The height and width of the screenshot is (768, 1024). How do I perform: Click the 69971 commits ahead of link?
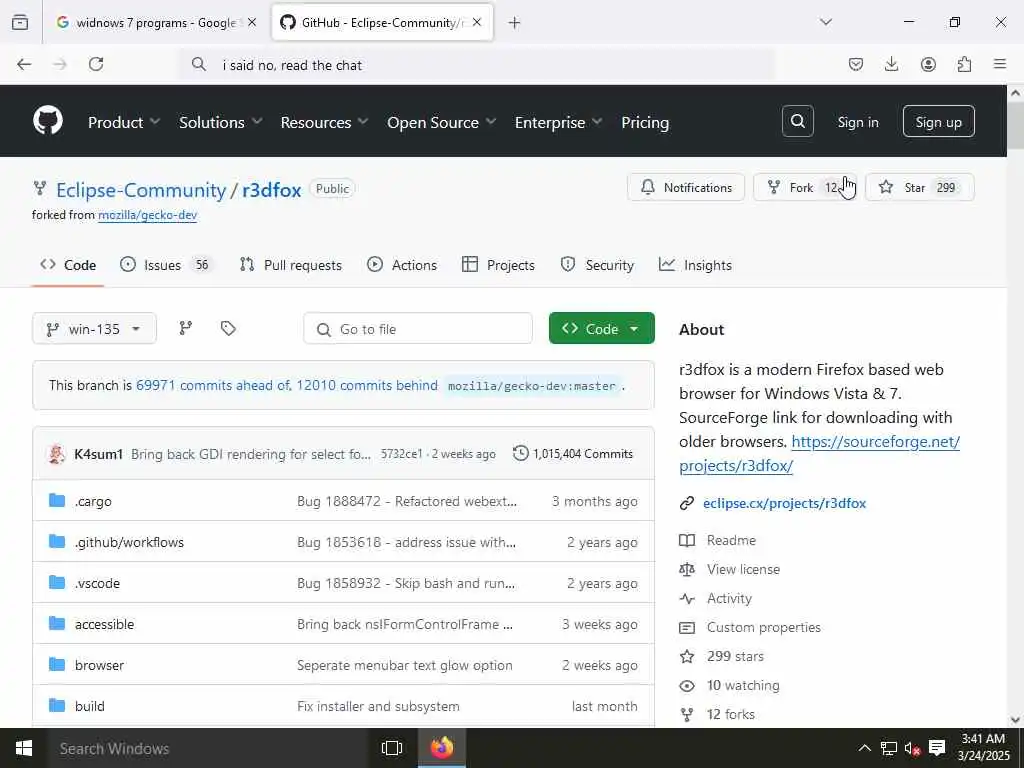214,385
